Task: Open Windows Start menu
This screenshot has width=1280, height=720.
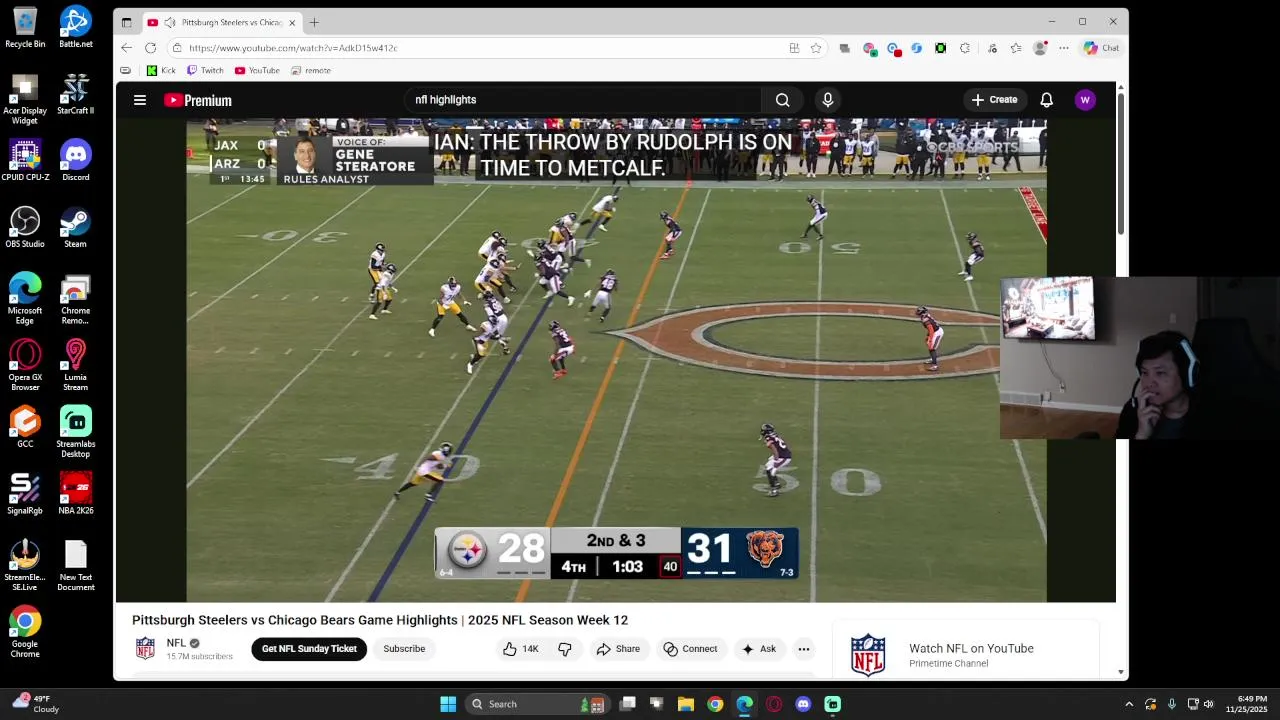Action: pos(448,704)
